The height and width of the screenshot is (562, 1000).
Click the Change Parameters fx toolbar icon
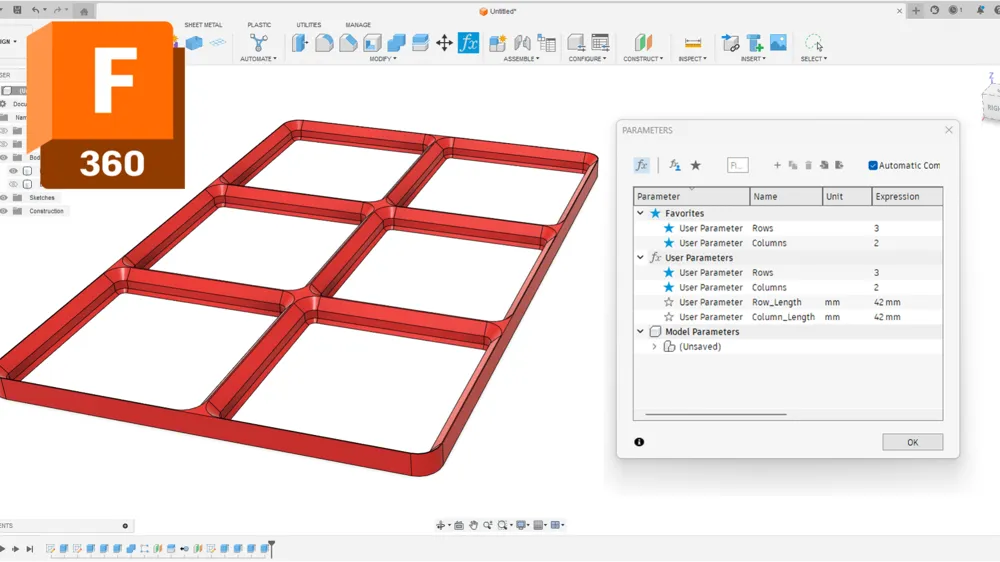tap(468, 43)
